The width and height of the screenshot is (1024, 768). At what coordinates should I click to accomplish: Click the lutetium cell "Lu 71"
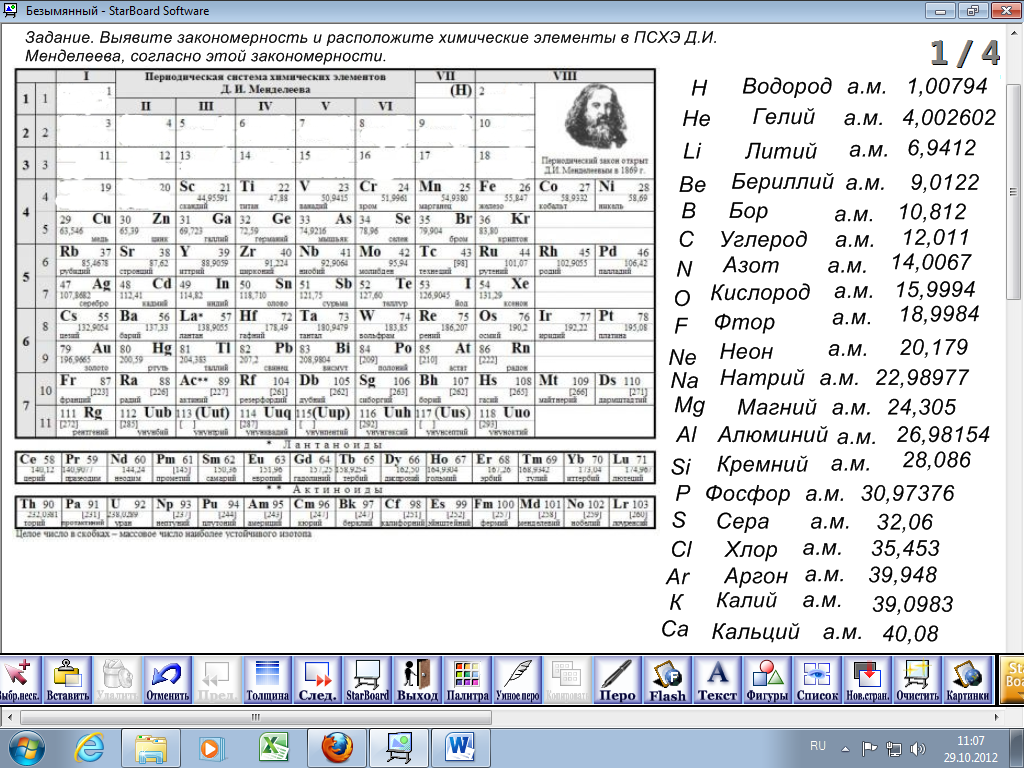coord(631,468)
